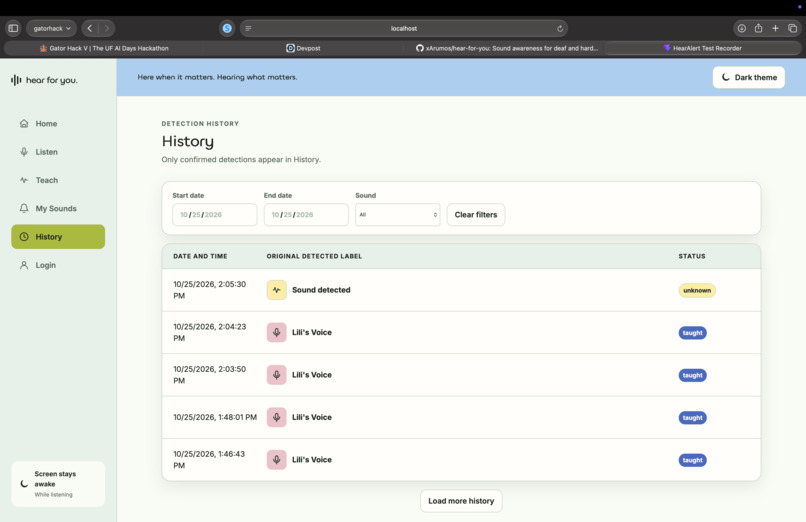
Task: Show browser downloads
Action: pos(742,28)
